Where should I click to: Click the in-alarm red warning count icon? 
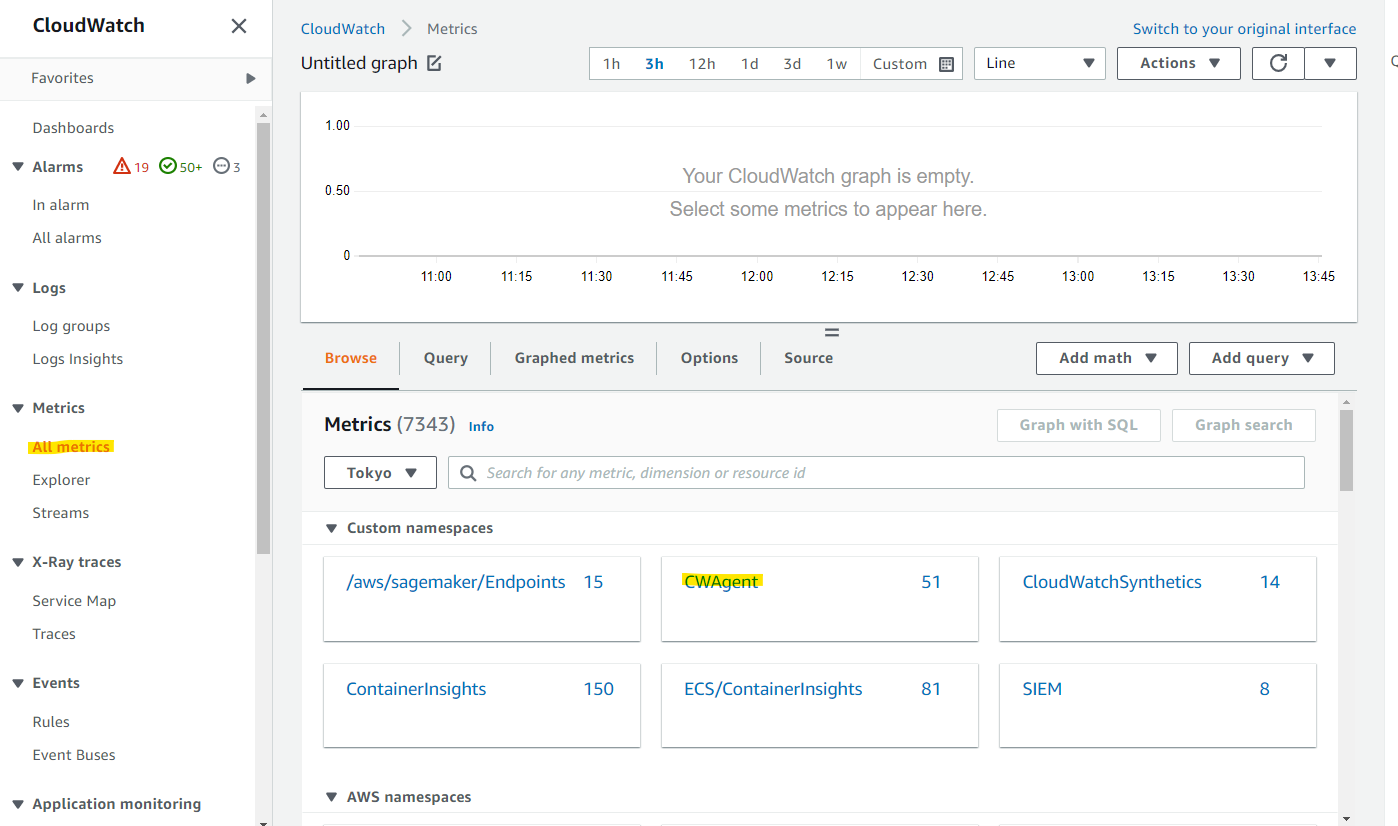pos(122,167)
